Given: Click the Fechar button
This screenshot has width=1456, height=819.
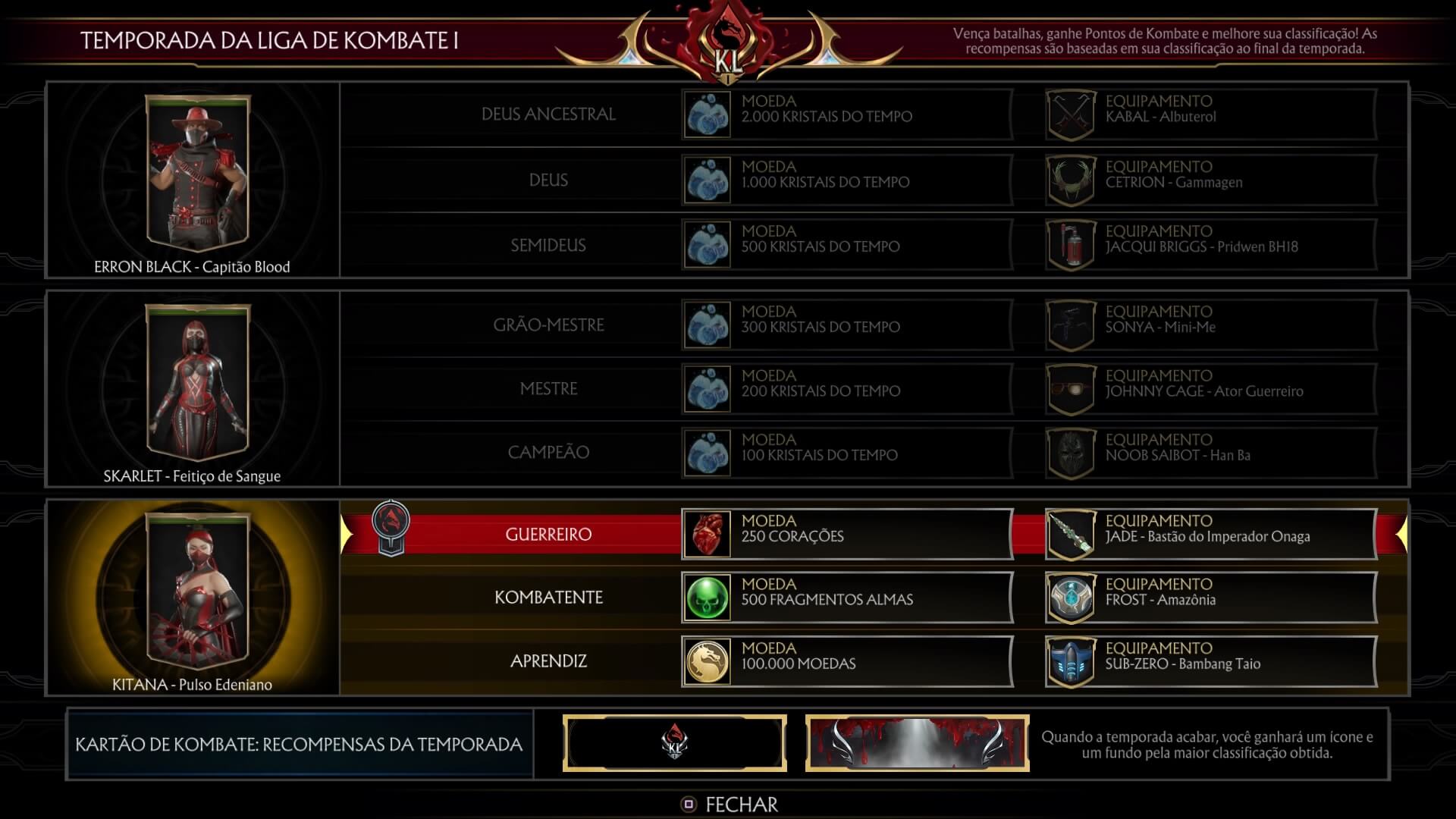Looking at the screenshot, I should pyautogui.click(x=731, y=805).
